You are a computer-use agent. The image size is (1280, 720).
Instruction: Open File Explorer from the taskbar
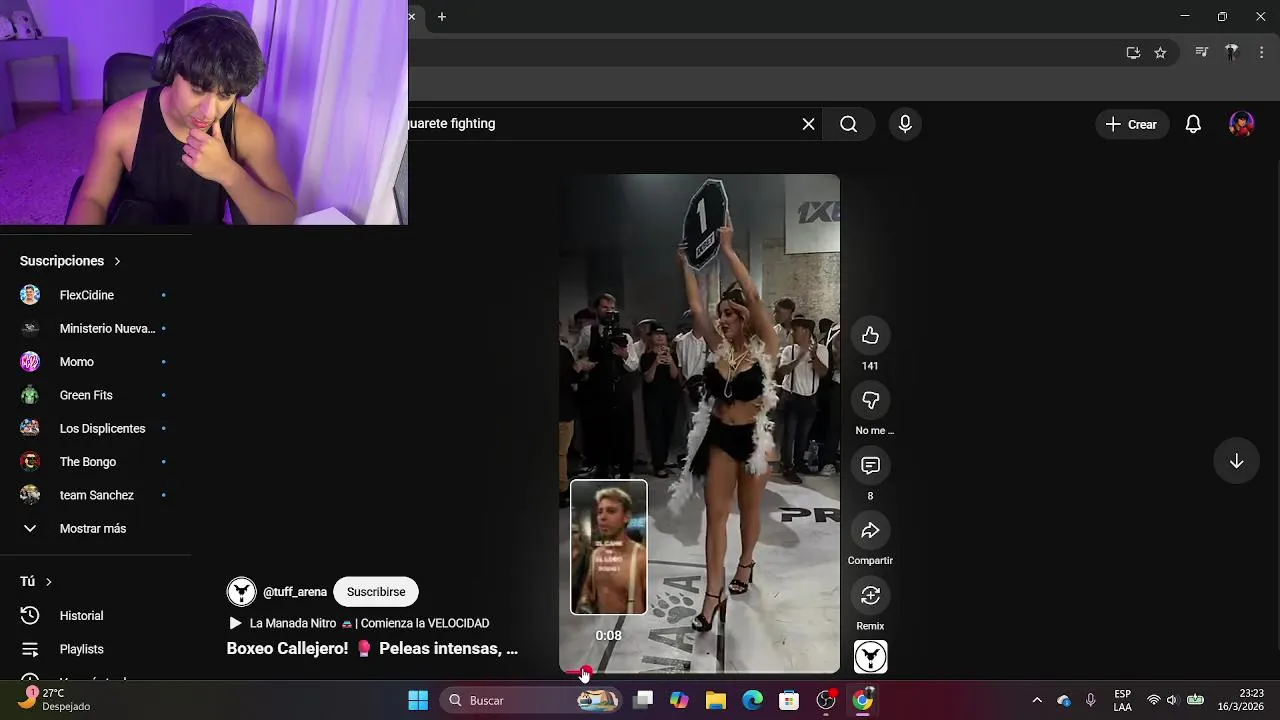716,700
